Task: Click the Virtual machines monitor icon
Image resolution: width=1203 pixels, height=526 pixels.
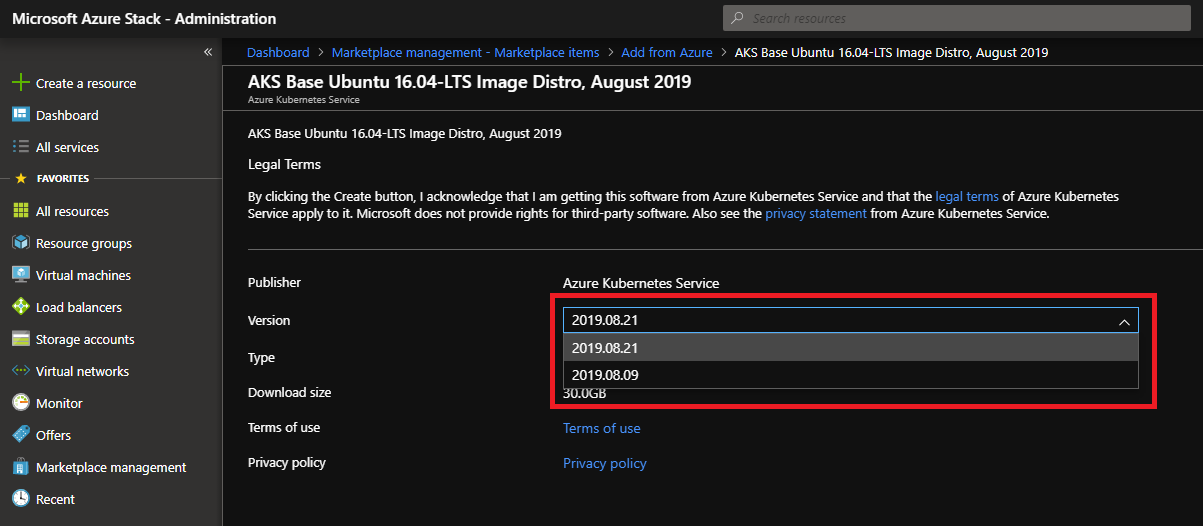Action: pyautogui.click(x=20, y=275)
